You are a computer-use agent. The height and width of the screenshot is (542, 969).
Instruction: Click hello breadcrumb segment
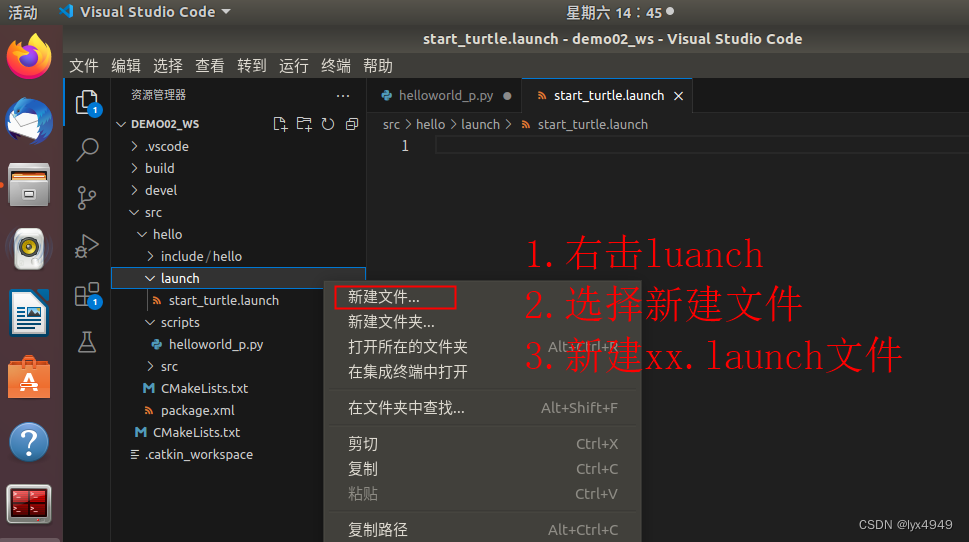430,125
